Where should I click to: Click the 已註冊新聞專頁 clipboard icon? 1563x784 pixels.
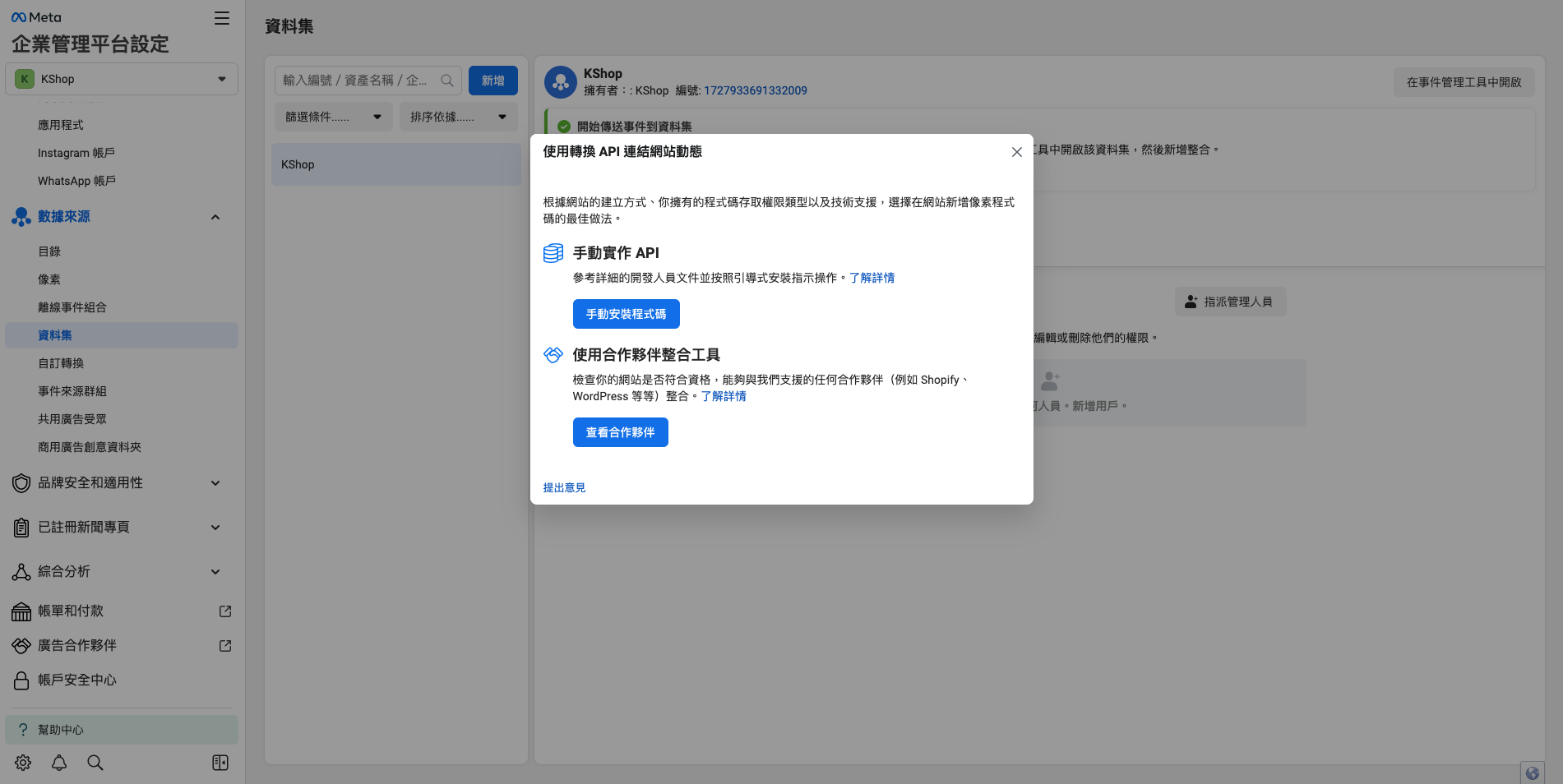click(21, 528)
